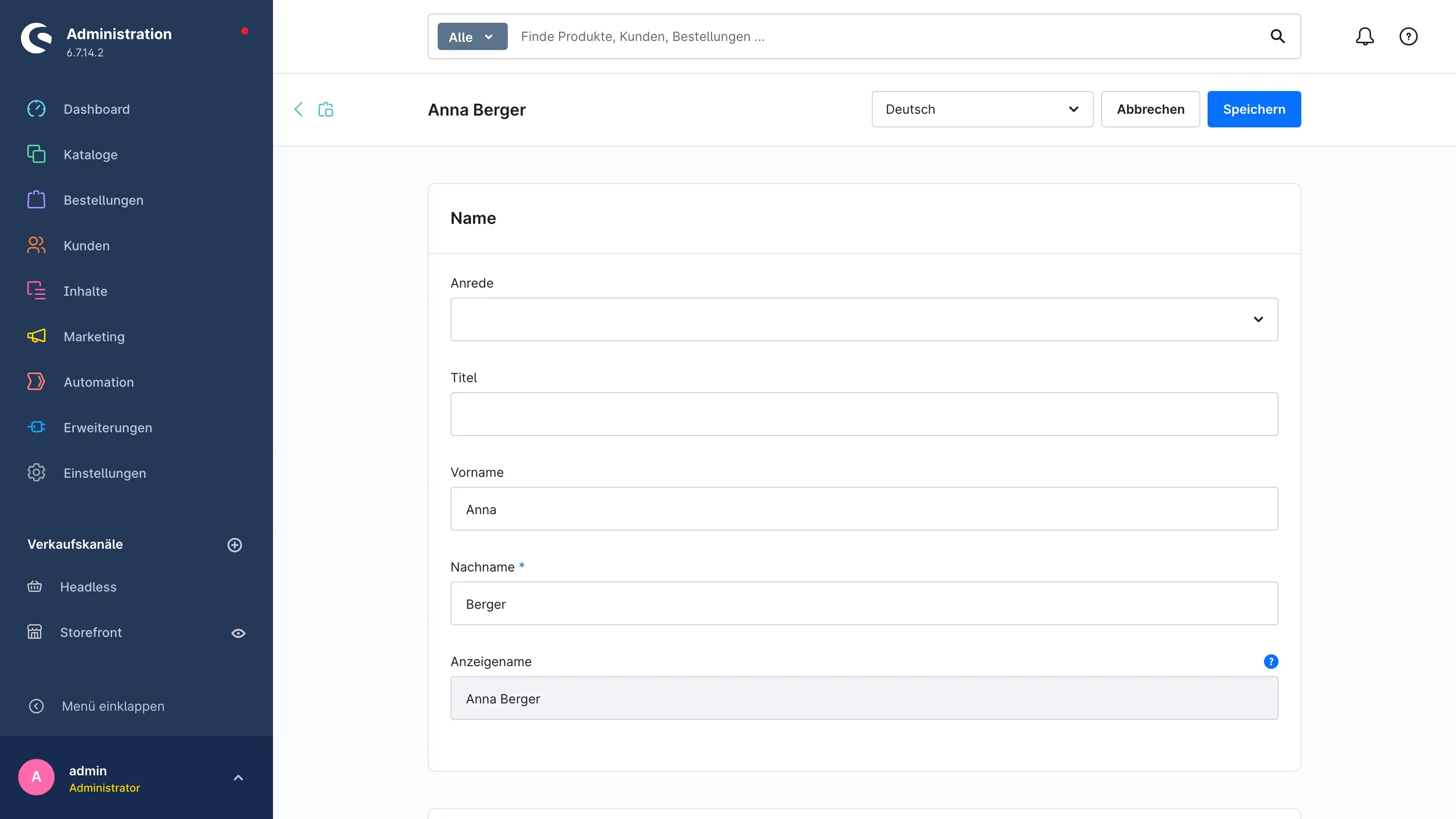1456x819 pixels.
Task: Open the Automation flow icon
Action: pos(36,382)
